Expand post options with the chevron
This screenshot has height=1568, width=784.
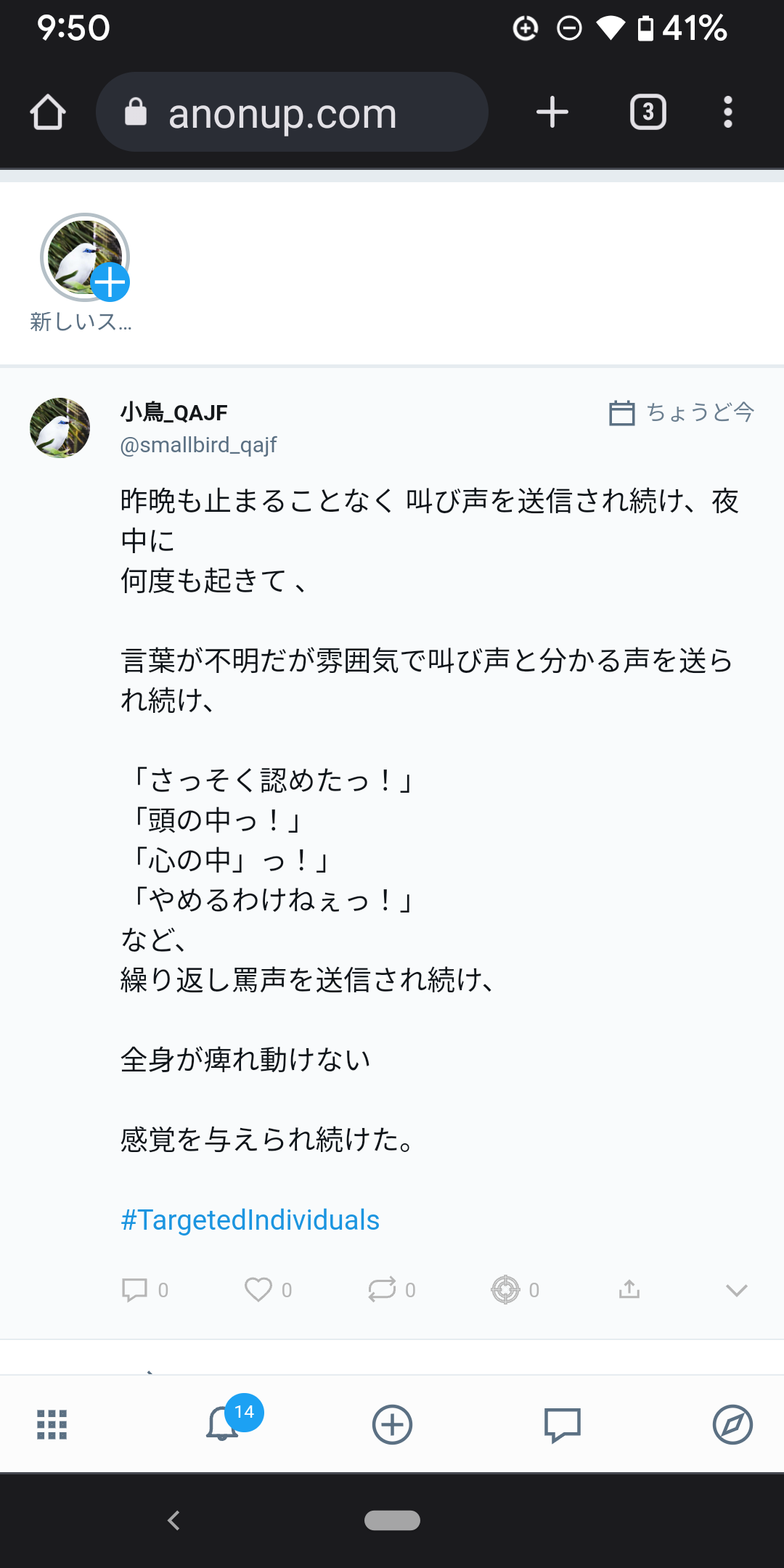point(736,1290)
